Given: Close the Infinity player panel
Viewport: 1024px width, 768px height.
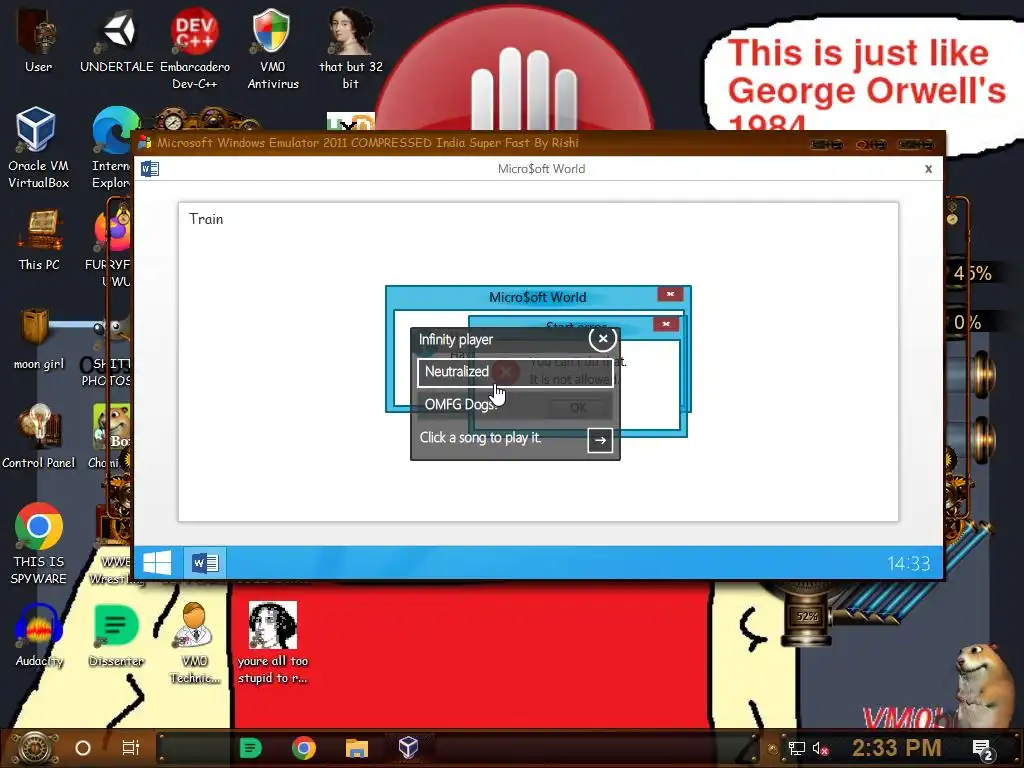Looking at the screenshot, I should click(x=602, y=338).
